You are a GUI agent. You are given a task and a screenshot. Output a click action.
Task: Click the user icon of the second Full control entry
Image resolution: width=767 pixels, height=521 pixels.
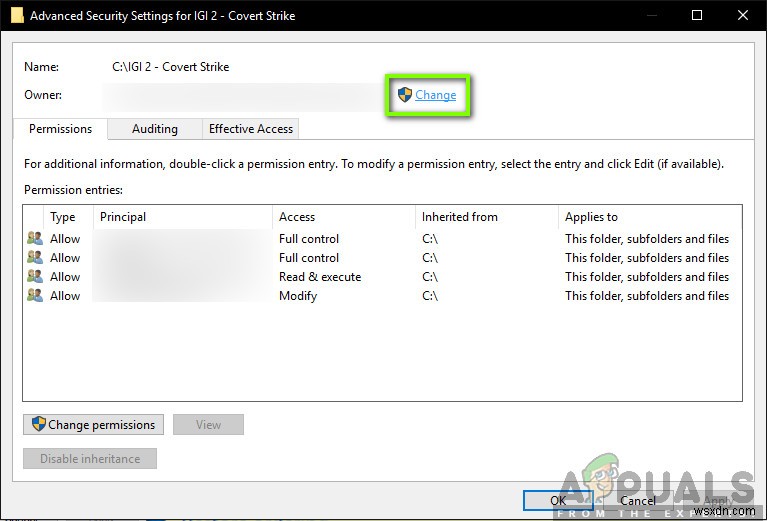click(x=35, y=258)
